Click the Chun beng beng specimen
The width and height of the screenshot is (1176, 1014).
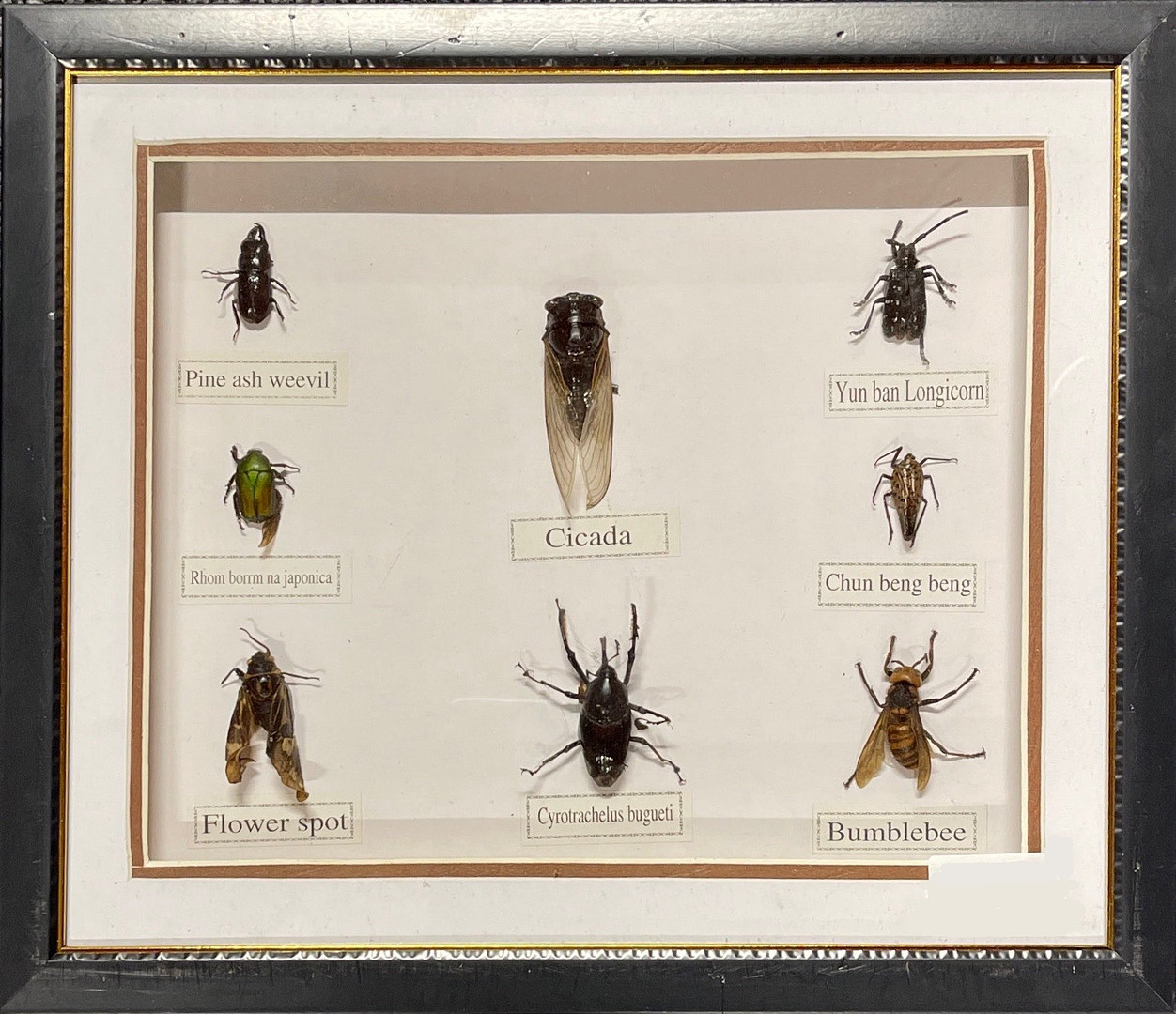(x=905, y=493)
